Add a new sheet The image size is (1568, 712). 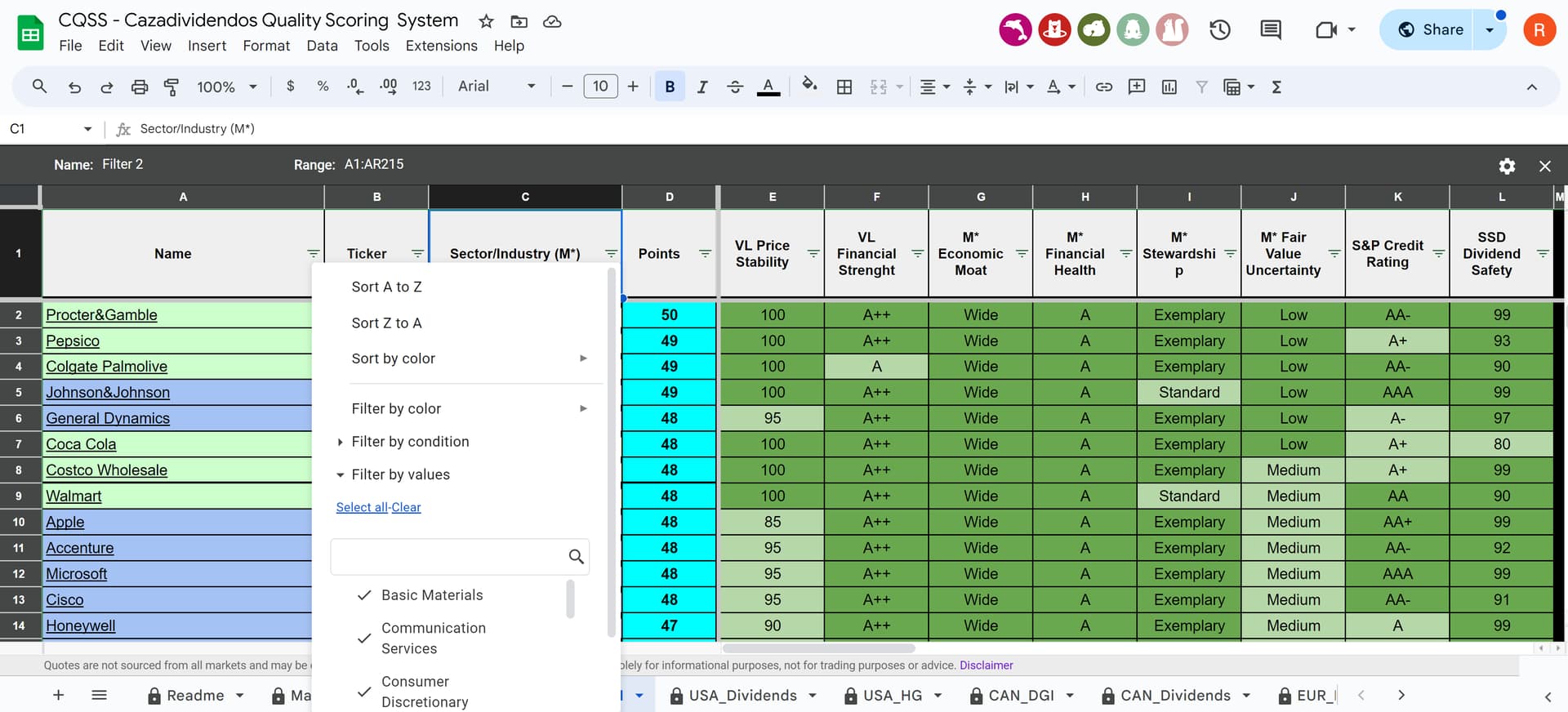(x=58, y=695)
